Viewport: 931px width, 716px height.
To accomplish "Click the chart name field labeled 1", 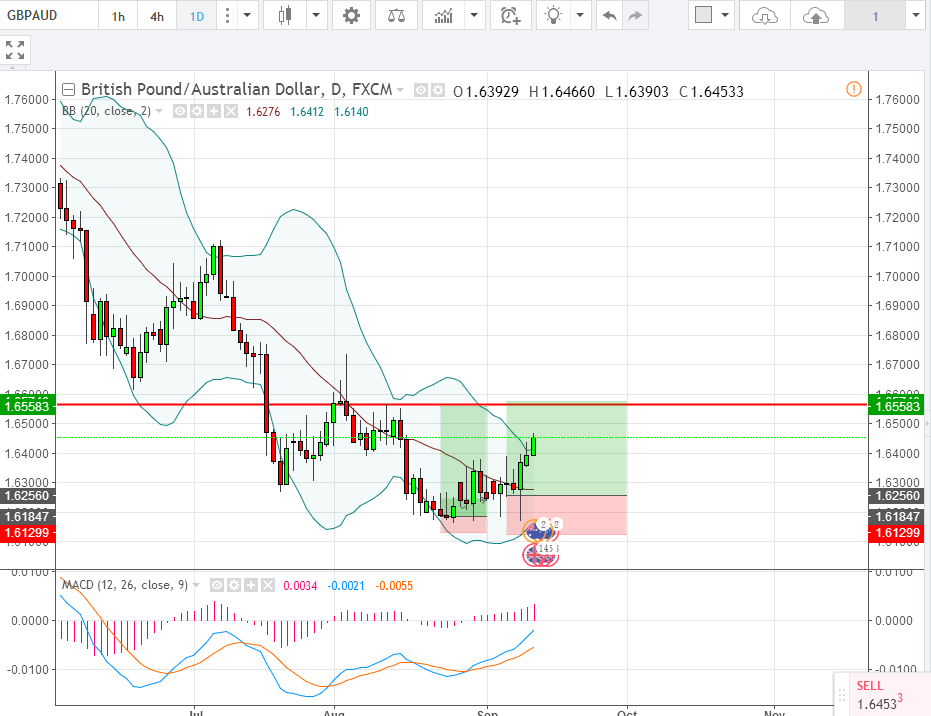I will tap(875, 17).
